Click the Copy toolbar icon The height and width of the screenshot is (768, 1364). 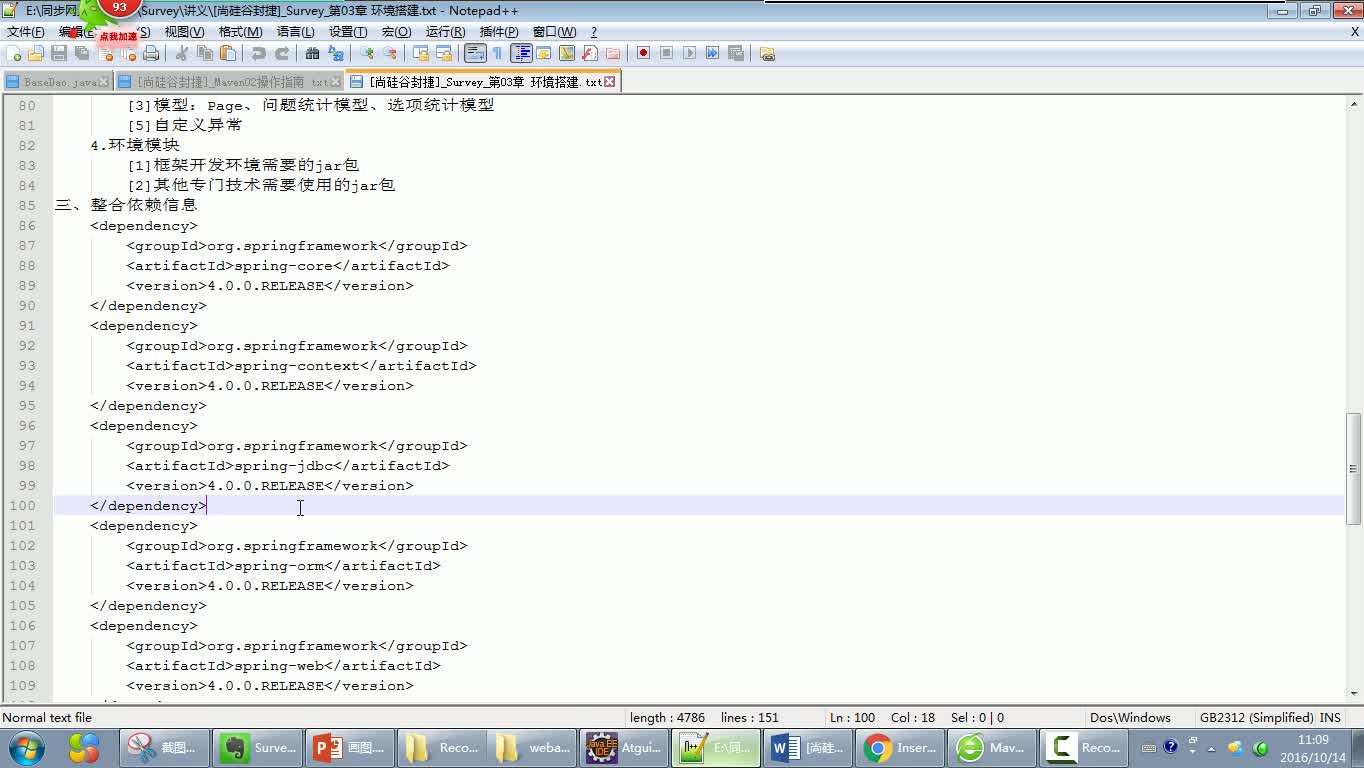coord(205,54)
